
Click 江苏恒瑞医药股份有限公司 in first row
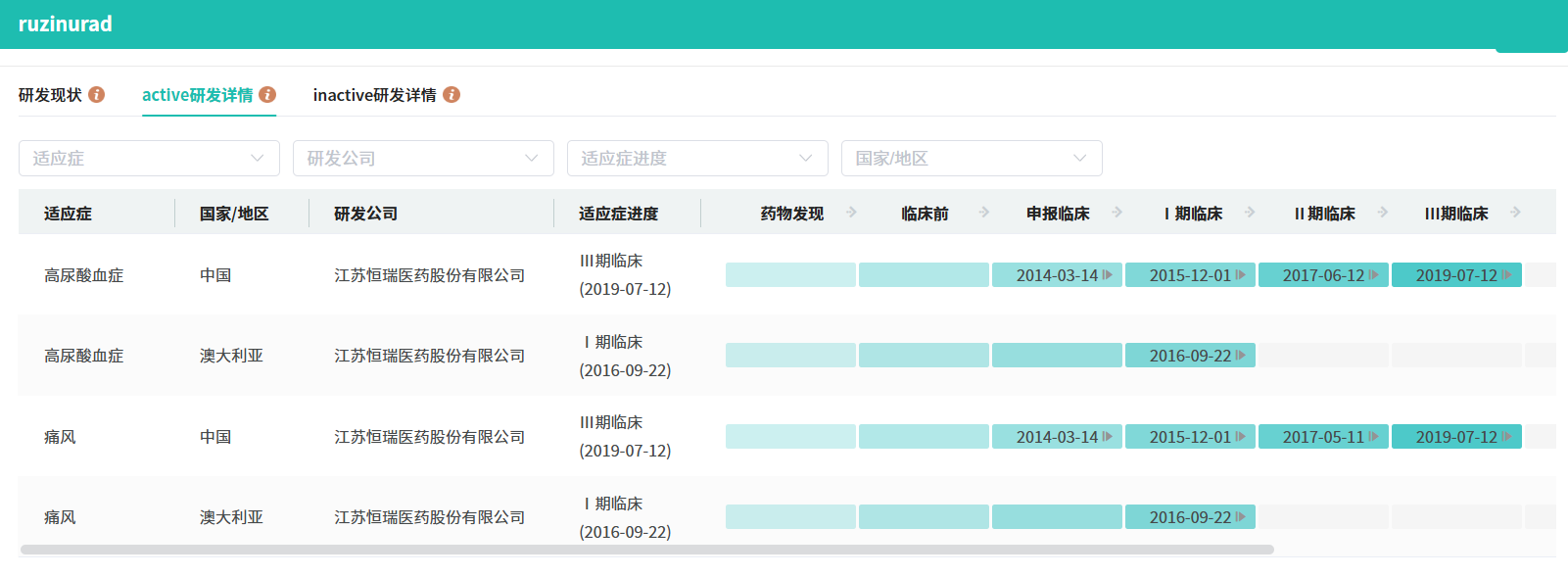[x=429, y=275]
